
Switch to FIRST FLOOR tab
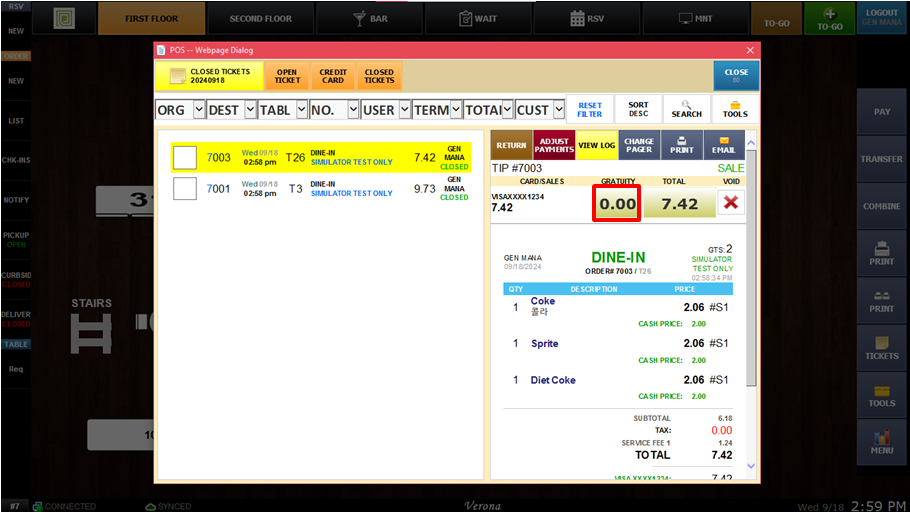pyautogui.click(x=151, y=19)
